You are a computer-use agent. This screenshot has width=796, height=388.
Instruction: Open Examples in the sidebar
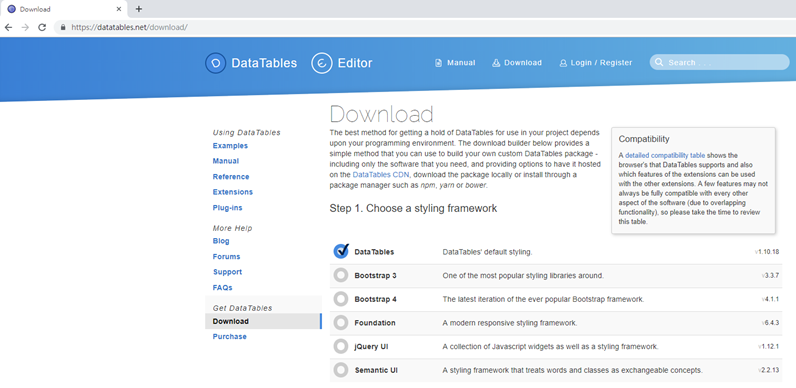coord(230,146)
